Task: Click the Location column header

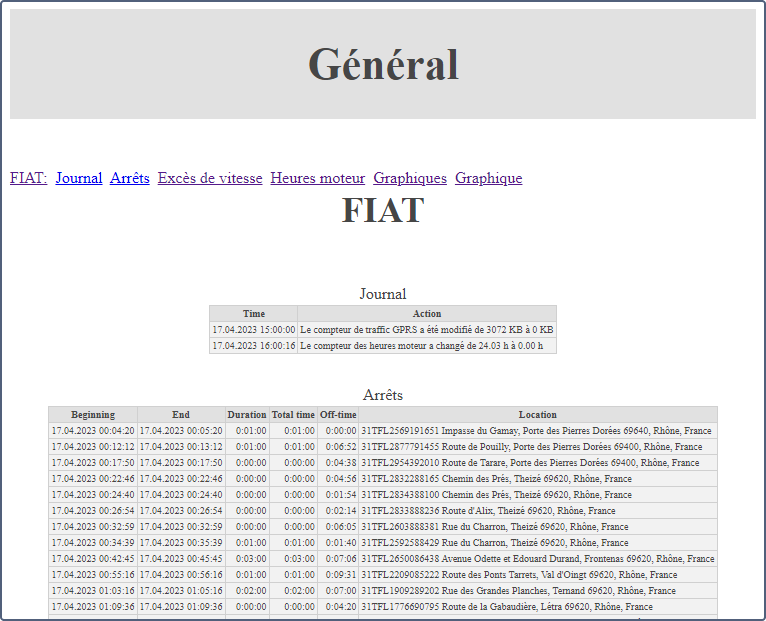Action: click(538, 415)
